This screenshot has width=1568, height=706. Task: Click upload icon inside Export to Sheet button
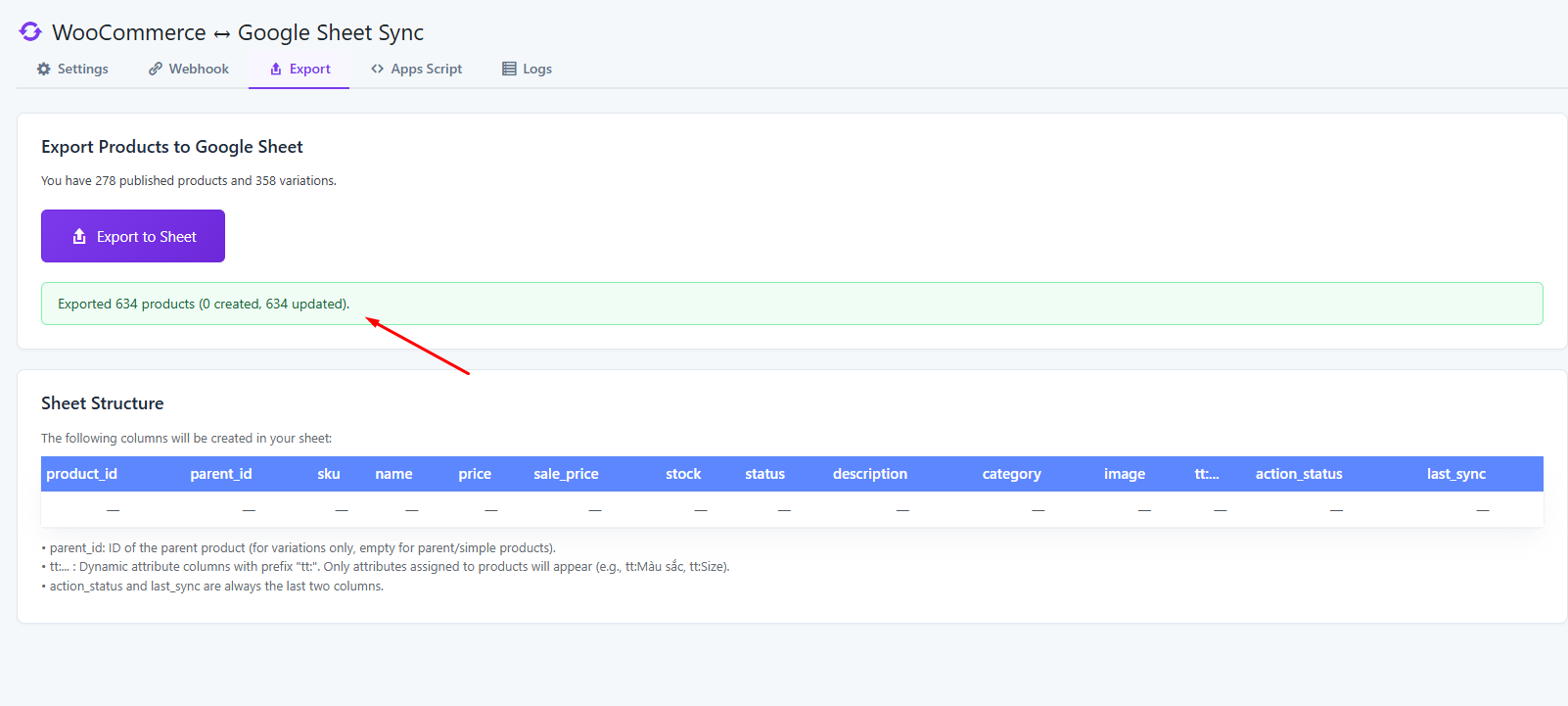(79, 237)
